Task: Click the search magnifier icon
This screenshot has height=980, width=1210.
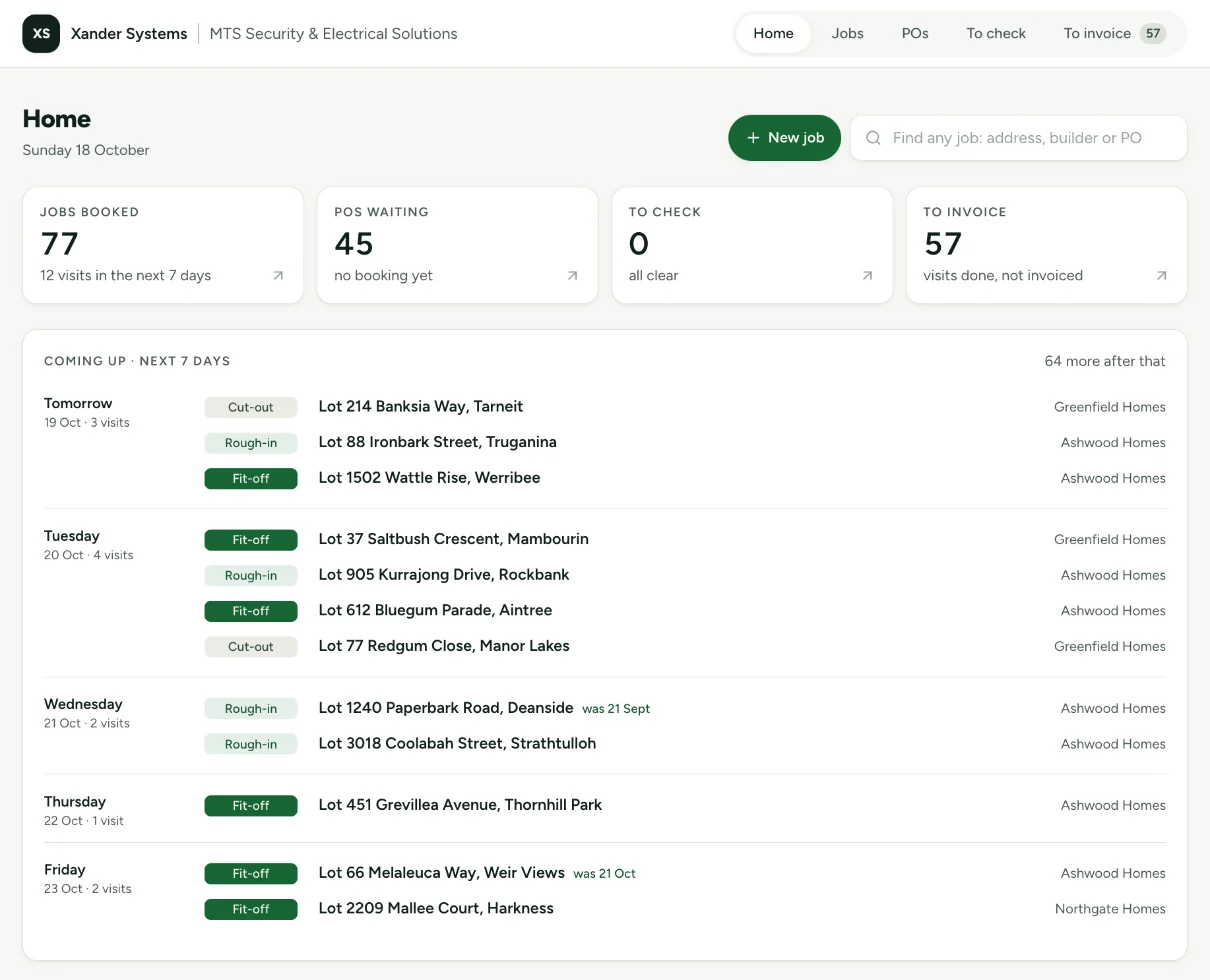Action: 873,138
